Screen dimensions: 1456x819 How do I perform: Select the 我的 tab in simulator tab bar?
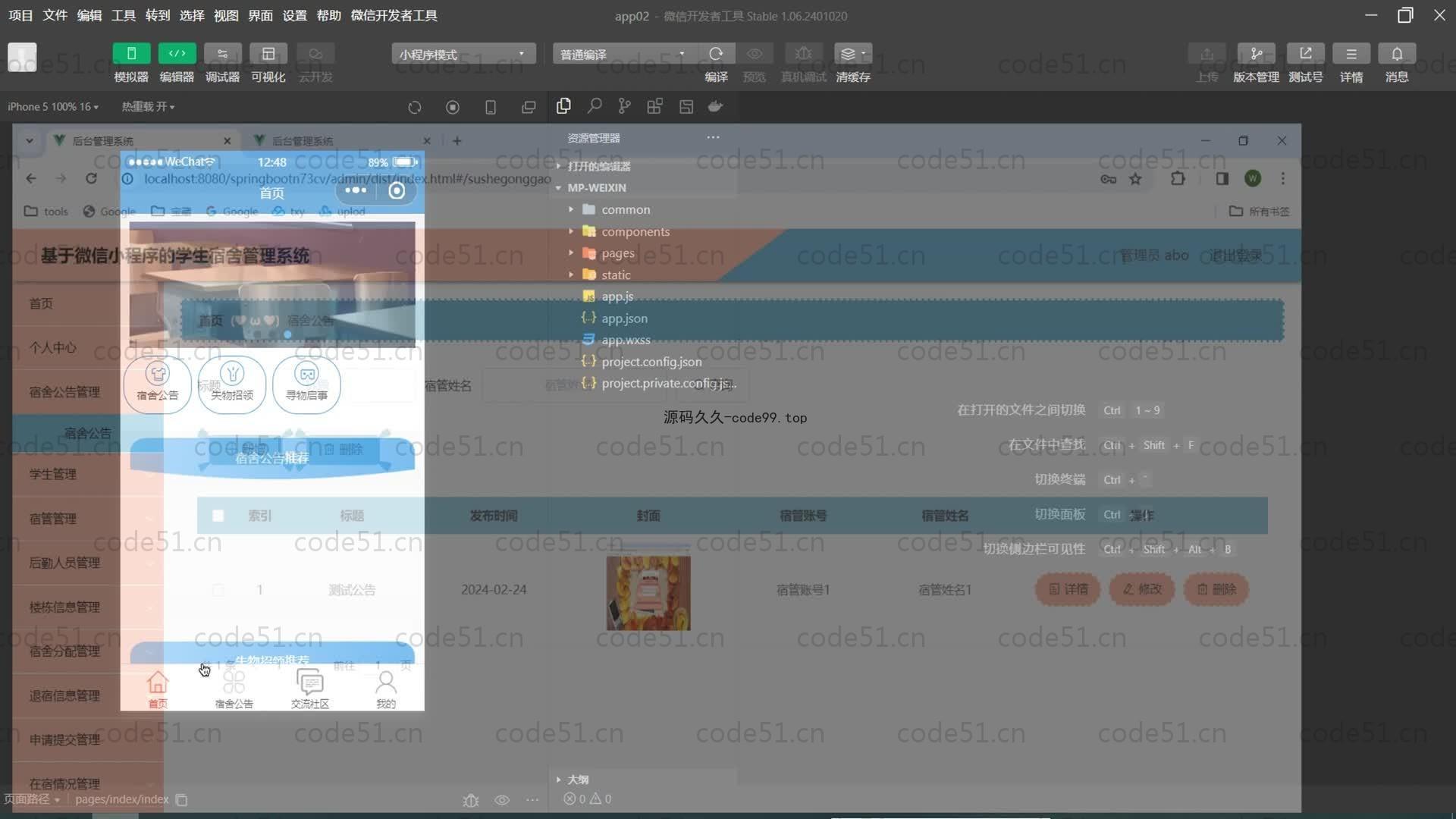[386, 689]
